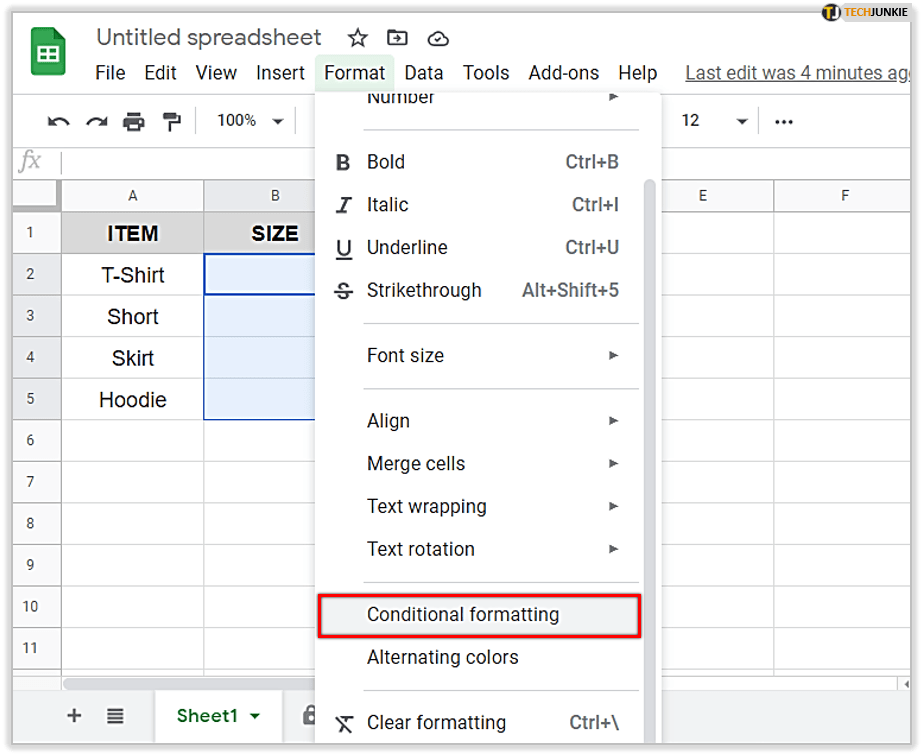
Task: Select the paint format roller icon
Action: (172, 121)
